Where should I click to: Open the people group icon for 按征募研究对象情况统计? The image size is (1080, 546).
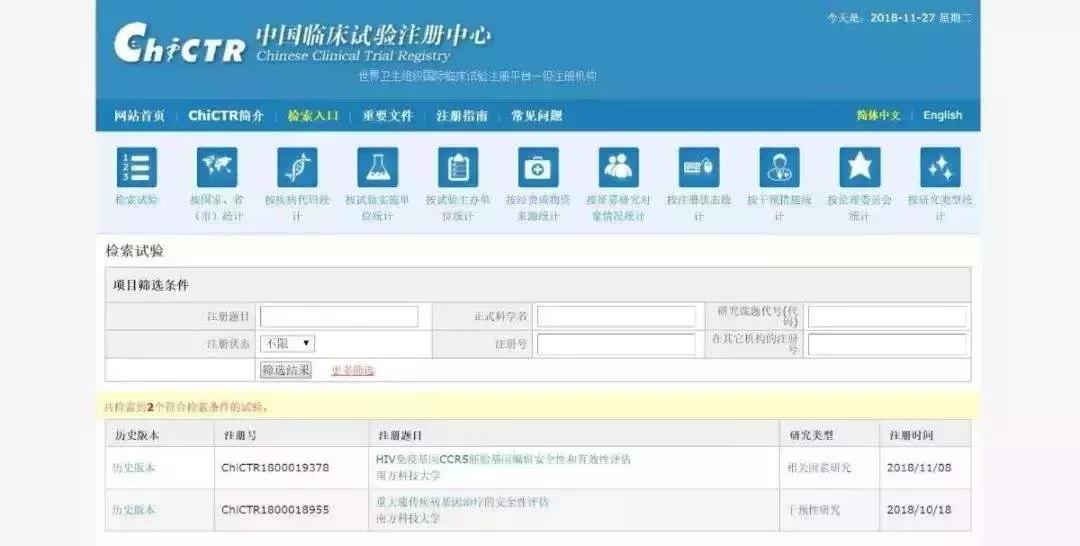coord(619,167)
